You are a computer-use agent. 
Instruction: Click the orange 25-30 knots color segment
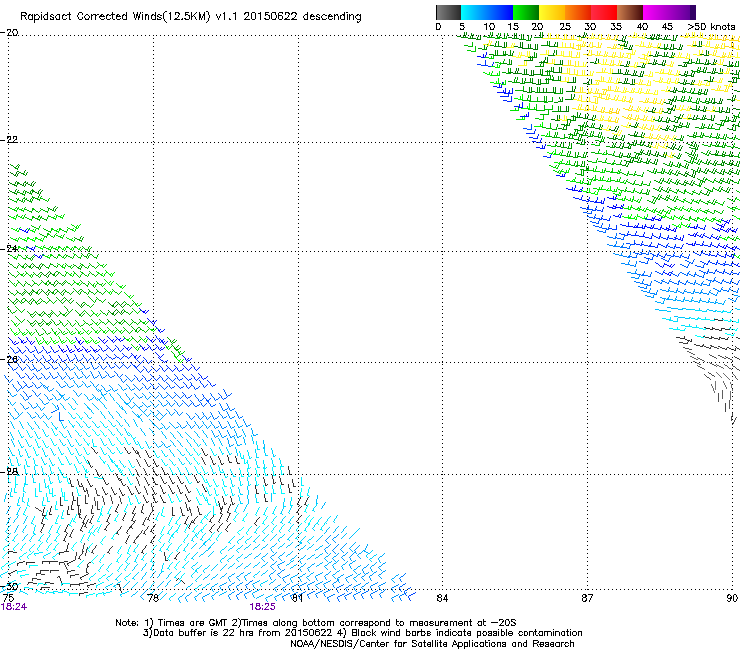click(x=578, y=12)
